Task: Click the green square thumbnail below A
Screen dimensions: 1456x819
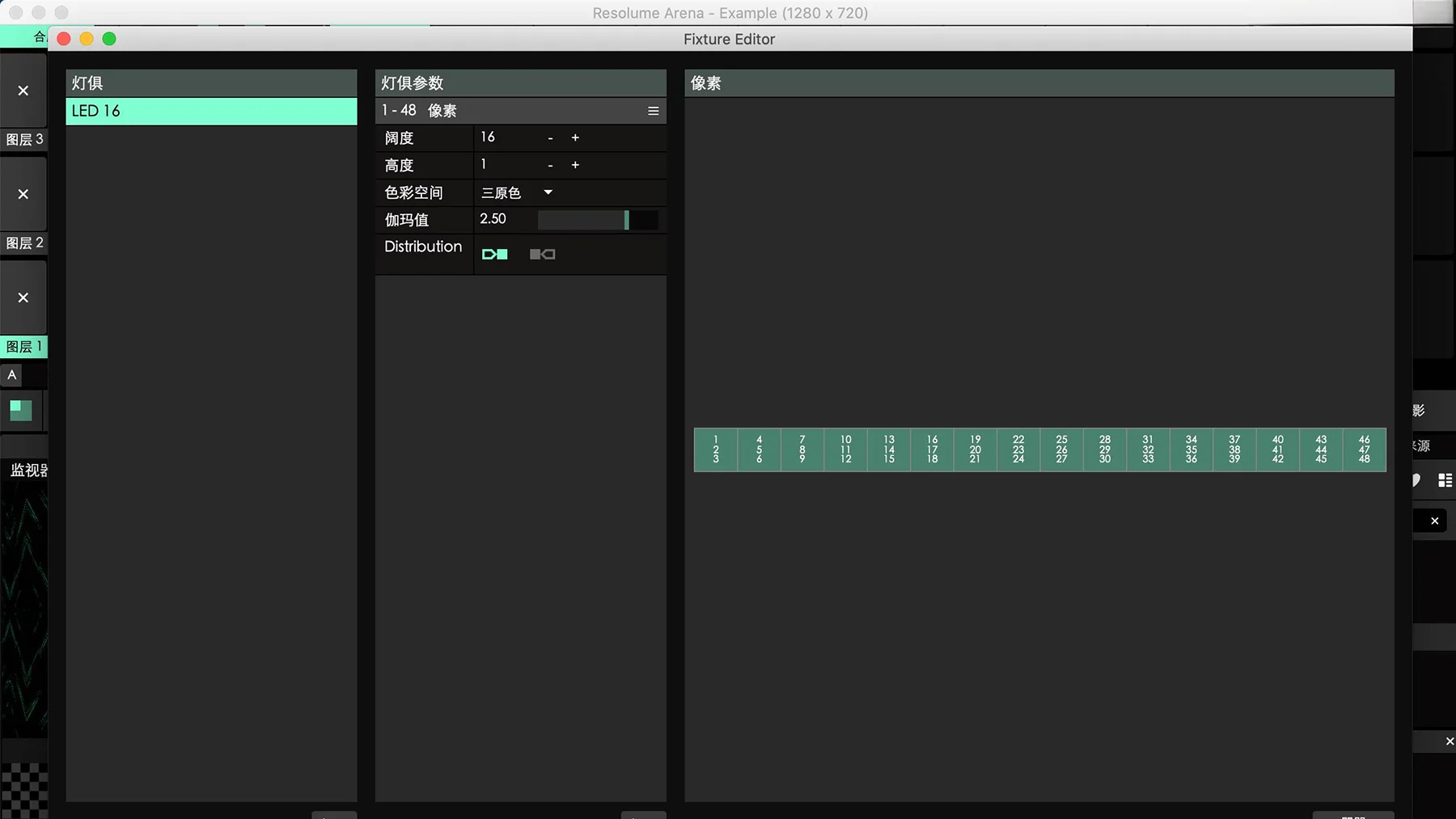Action: pos(21,411)
